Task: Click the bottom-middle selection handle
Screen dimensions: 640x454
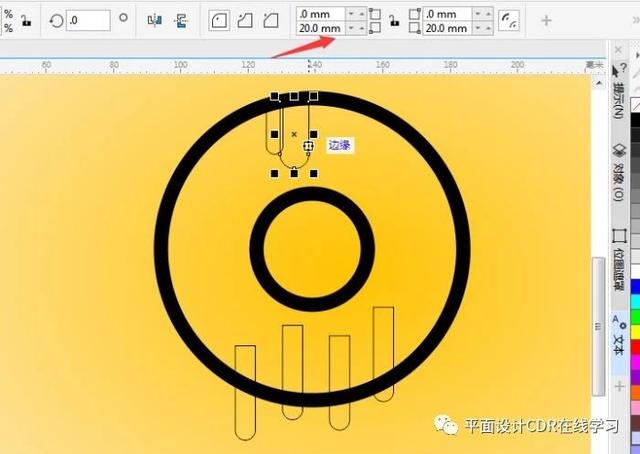Action: [x=294, y=174]
